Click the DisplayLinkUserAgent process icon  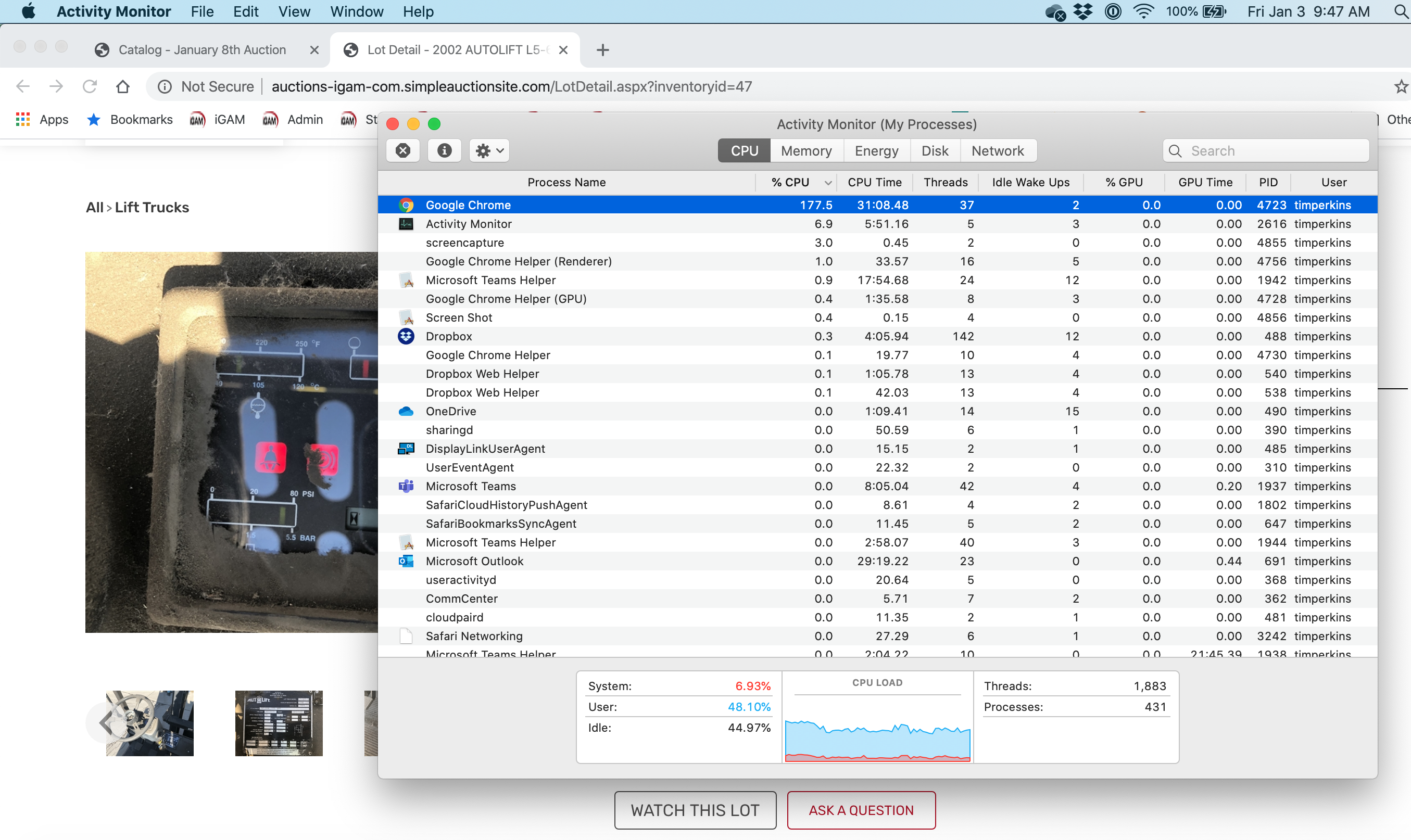(x=406, y=448)
